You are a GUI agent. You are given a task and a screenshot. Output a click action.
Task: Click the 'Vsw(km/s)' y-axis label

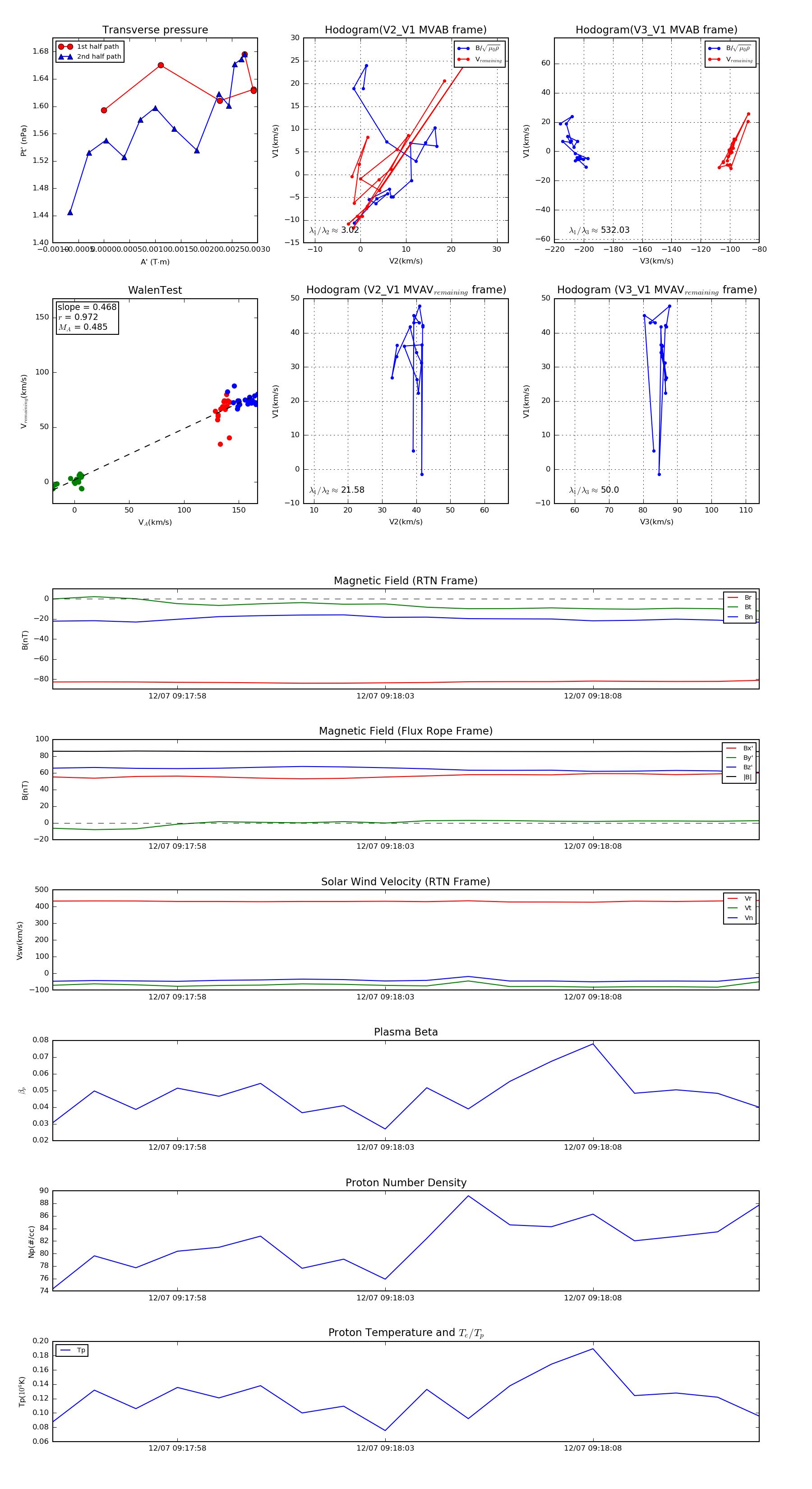pyautogui.click(x=20, y=940)
